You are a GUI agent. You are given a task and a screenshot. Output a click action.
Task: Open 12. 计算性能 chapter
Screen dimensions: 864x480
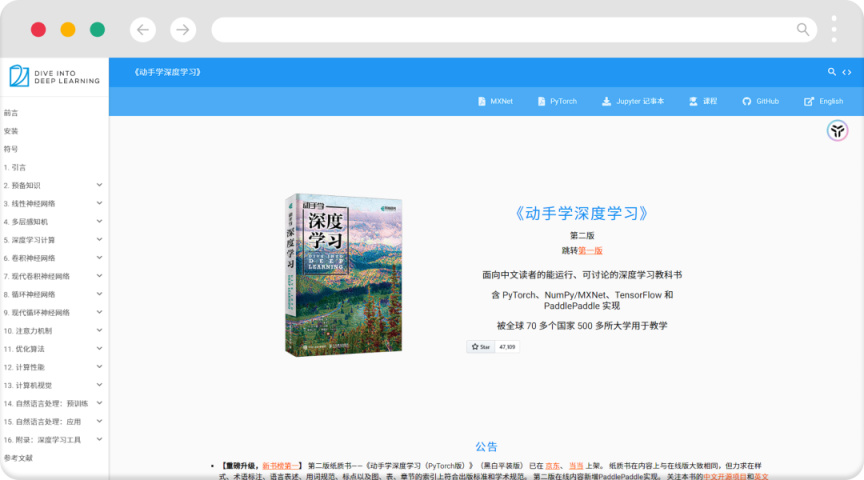point(24,367)
